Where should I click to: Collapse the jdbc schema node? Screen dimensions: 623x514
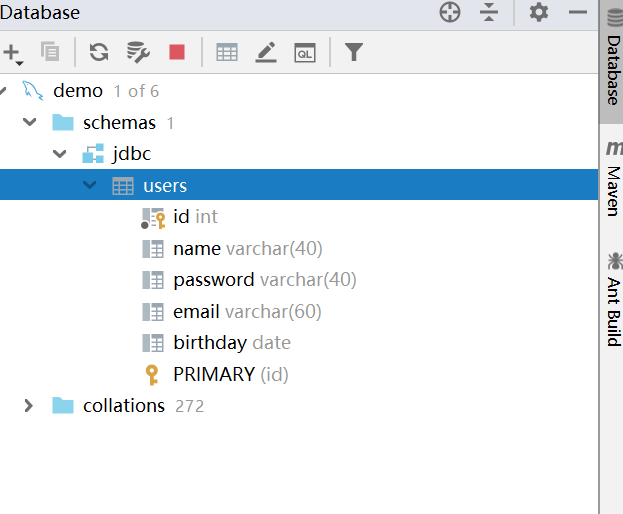tap(59, 154)
